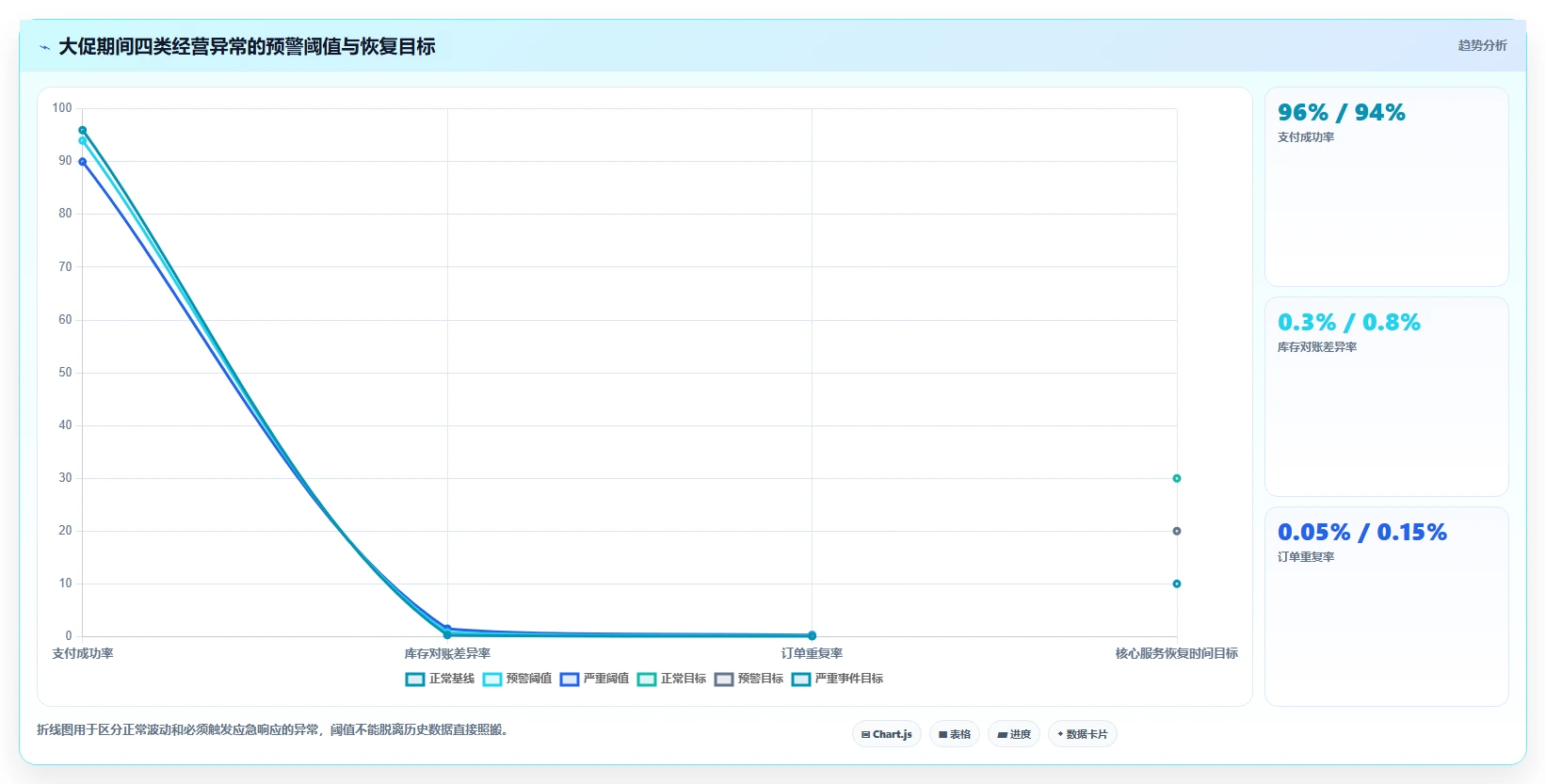This screenshot has width=1546, height=784.
Task: Click the Chart.js pill tag
Action: pos(887,734)
